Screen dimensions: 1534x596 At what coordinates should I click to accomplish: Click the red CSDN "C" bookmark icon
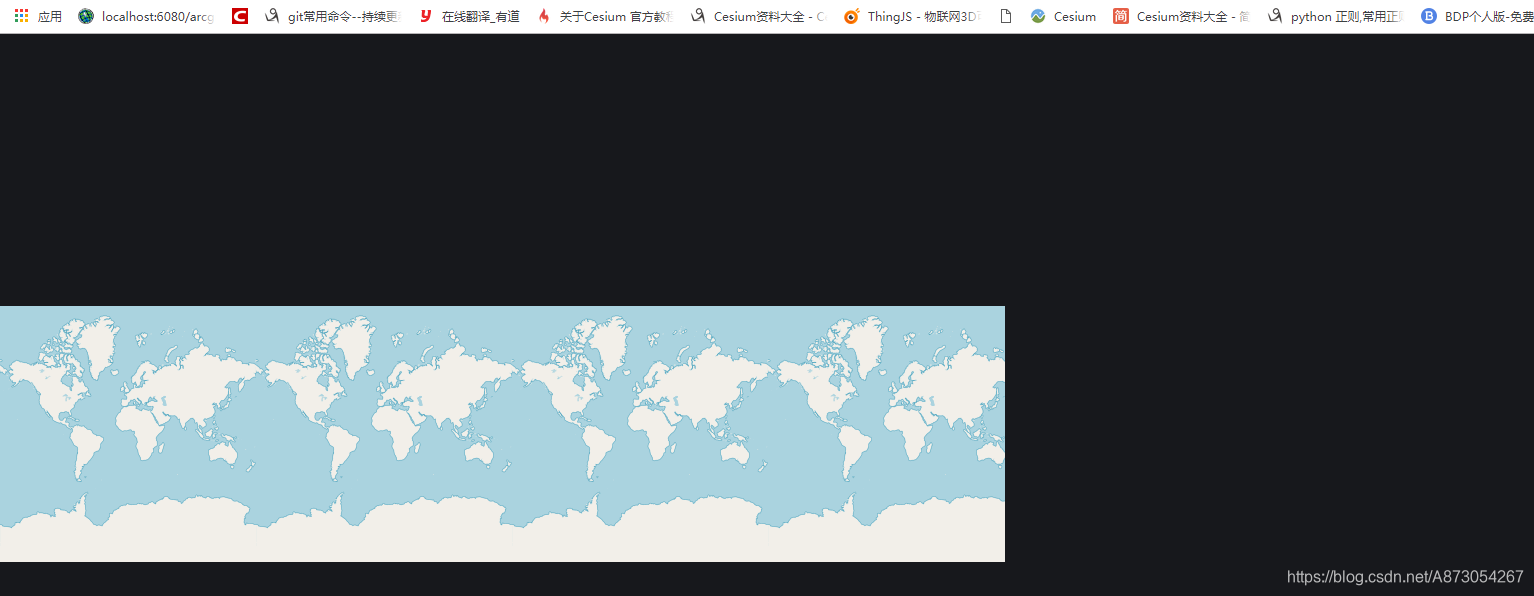(x=239, y=16)
